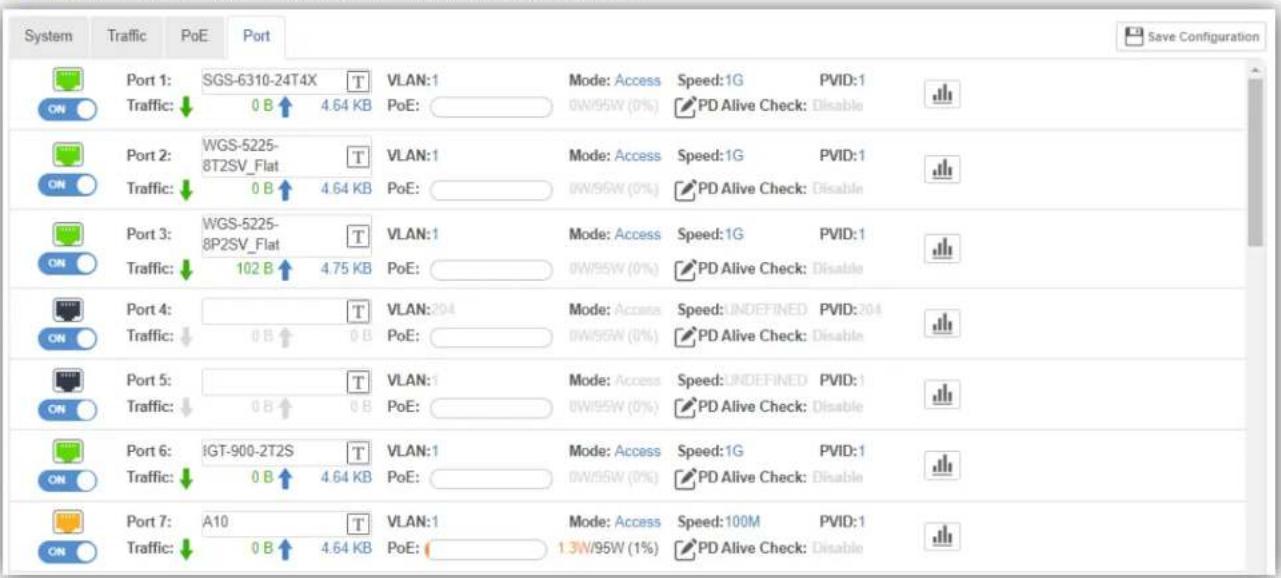The width and height of the screenshot is (1281, 578).
Task: Click the 4.75 KB upload traffic value on Port 3
Action: (x=346, y=268)
